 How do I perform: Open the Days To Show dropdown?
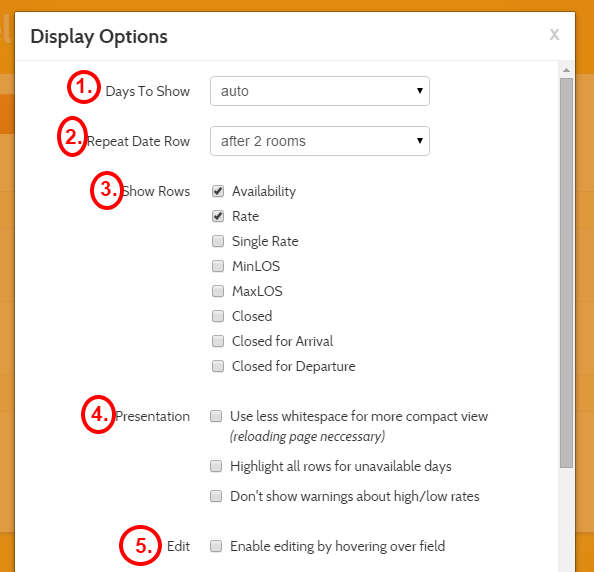(x=320, y=91)
